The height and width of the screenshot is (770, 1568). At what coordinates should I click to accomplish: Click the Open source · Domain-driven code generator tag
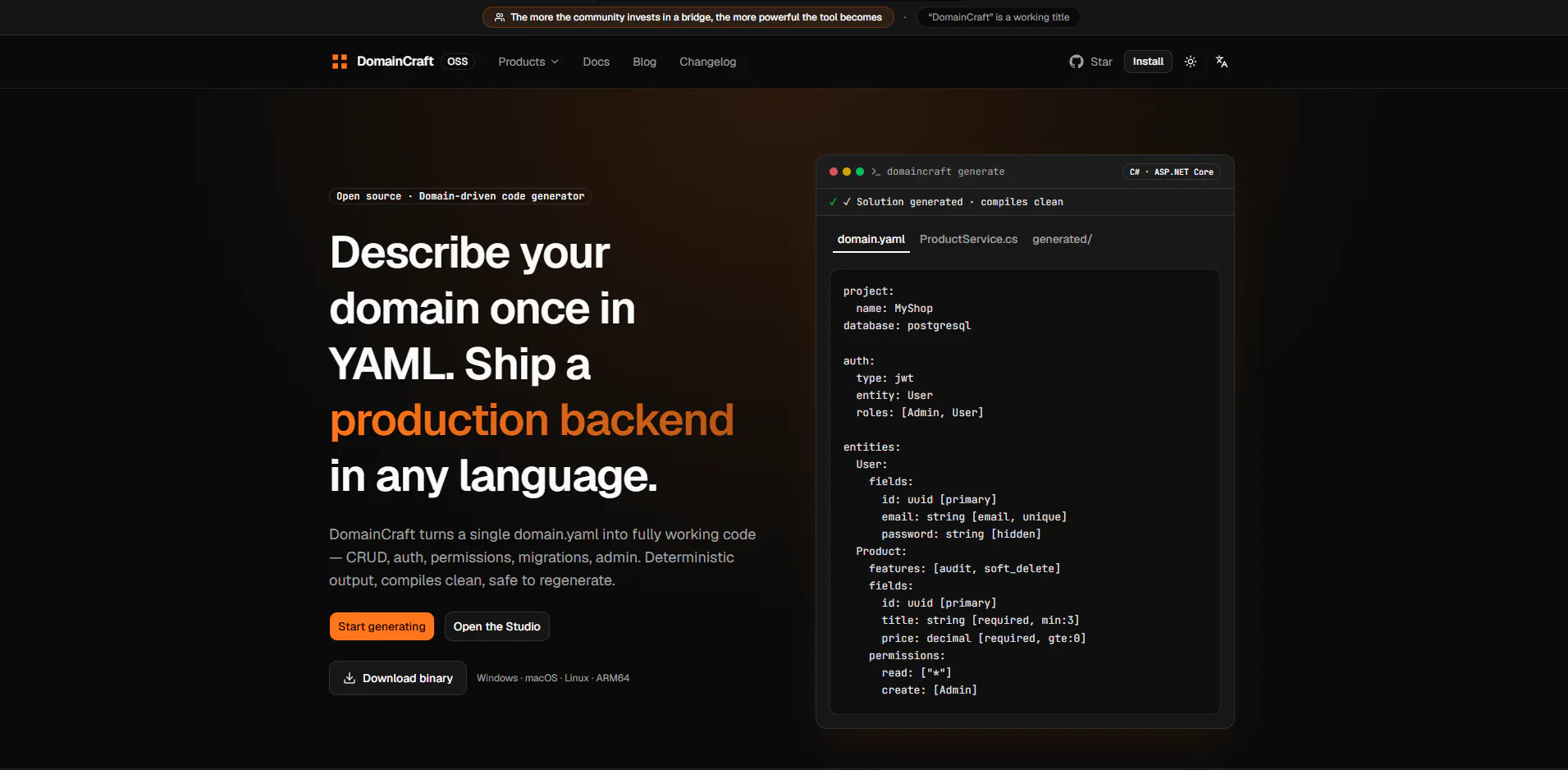(x=460, y=196)
